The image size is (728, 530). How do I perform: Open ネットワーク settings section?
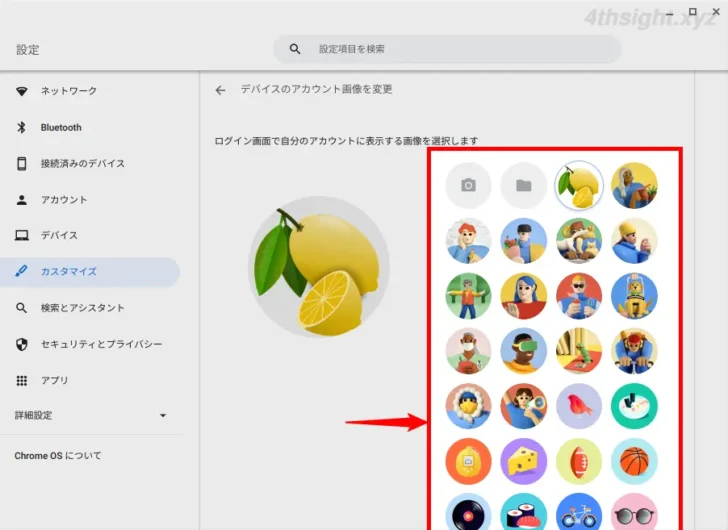pos(91,91)
